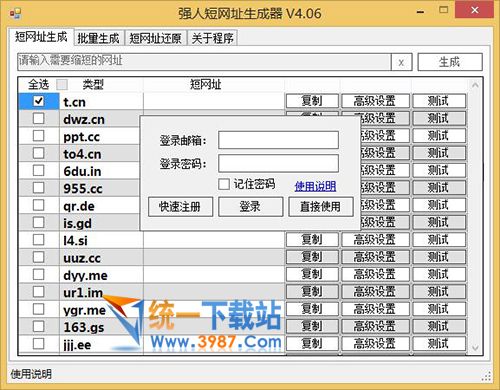Screen dimensions: 500x390
Task: Choose 直接使用 to skip login
Action: pos(320,207)
